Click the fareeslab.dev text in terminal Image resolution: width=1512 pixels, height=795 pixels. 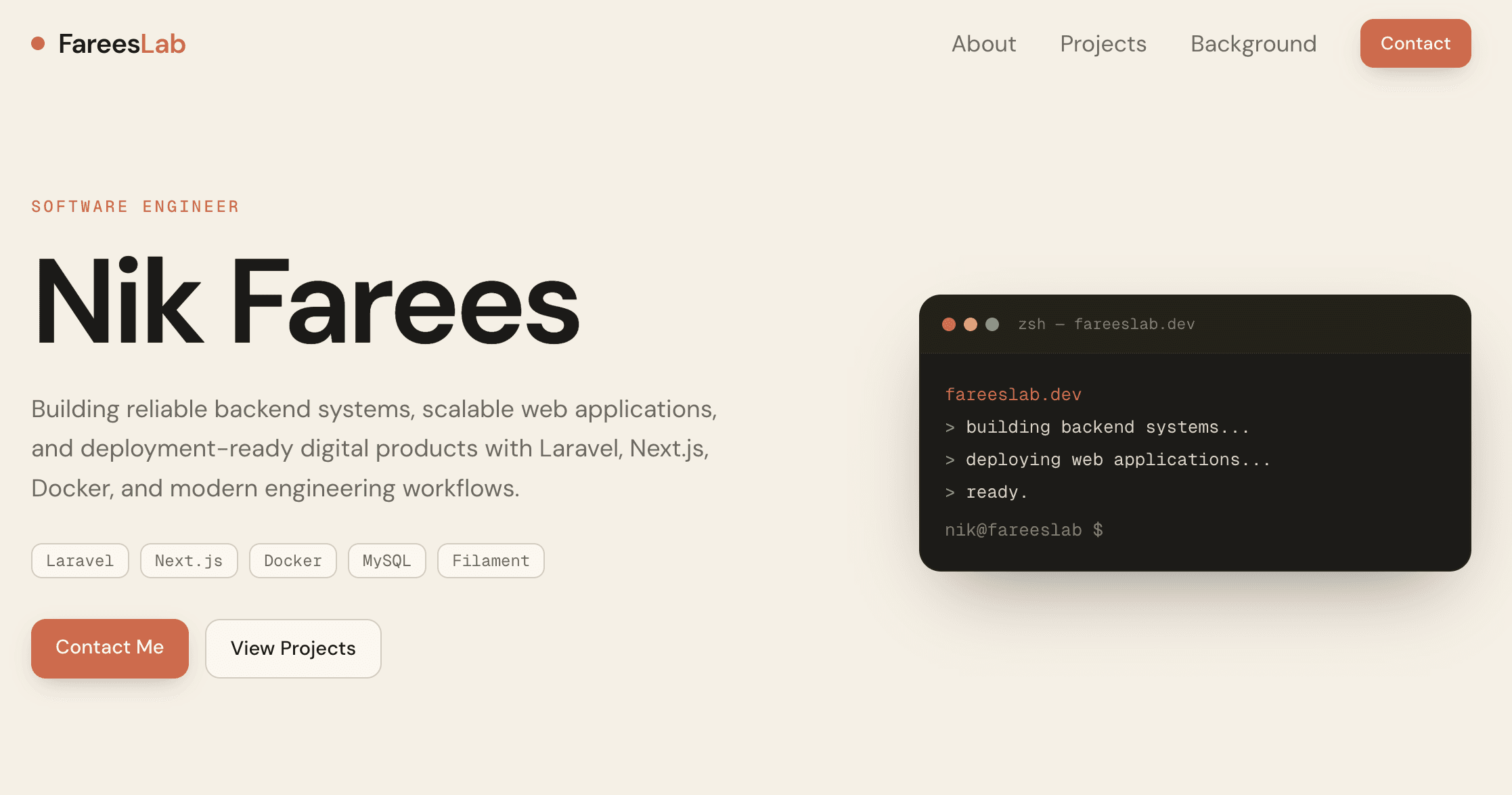[x=1013, y=395]
